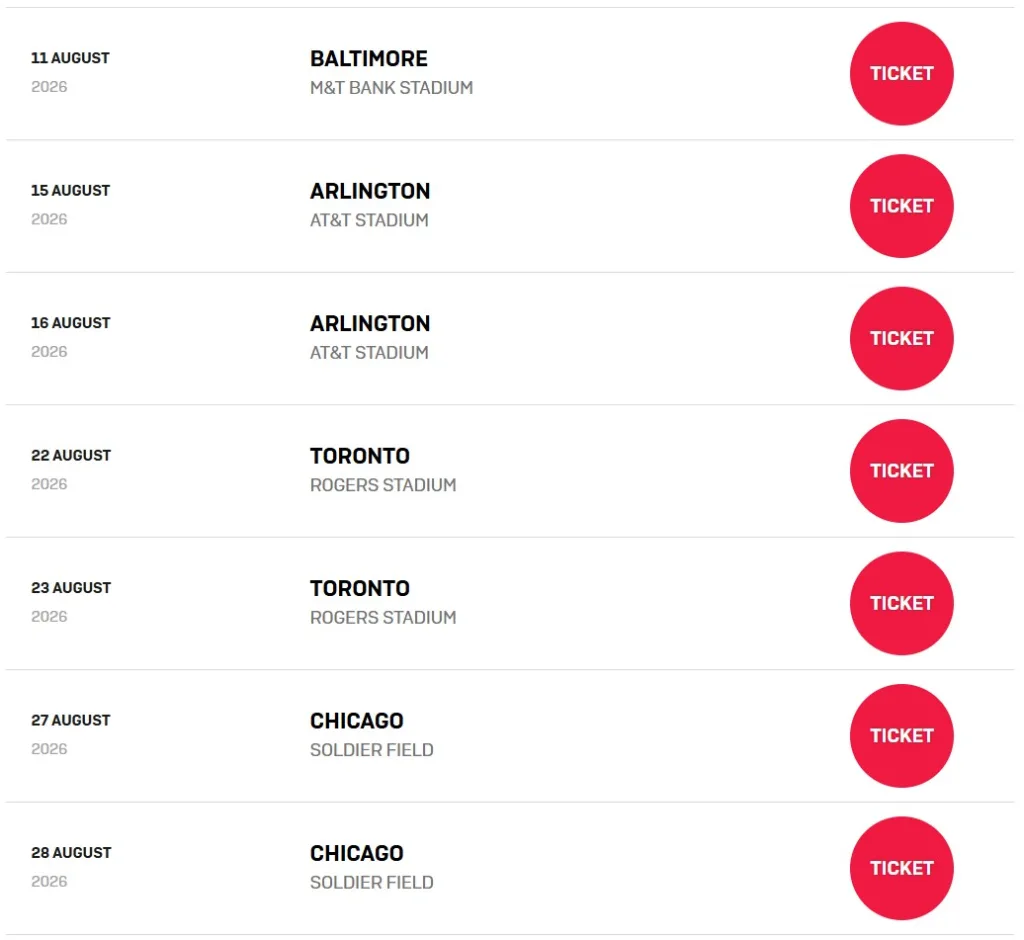Click the BALTIMORE city heading
The width and height of the screenshot is (1024, 940).
(x=369, y=59)
